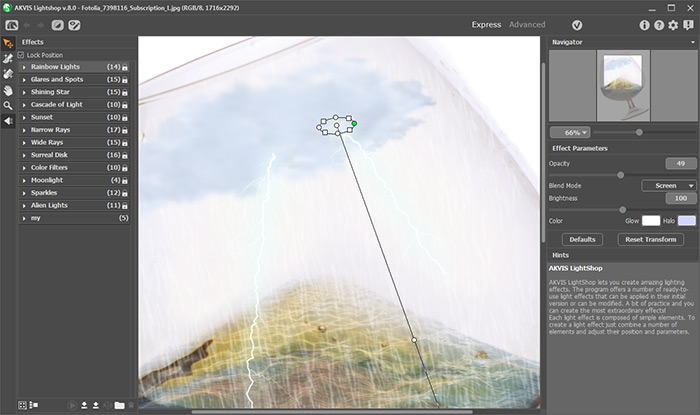Click the canvas vertical scrollbar
Screen dimensions: 700x415
click(x=543, y=152)
